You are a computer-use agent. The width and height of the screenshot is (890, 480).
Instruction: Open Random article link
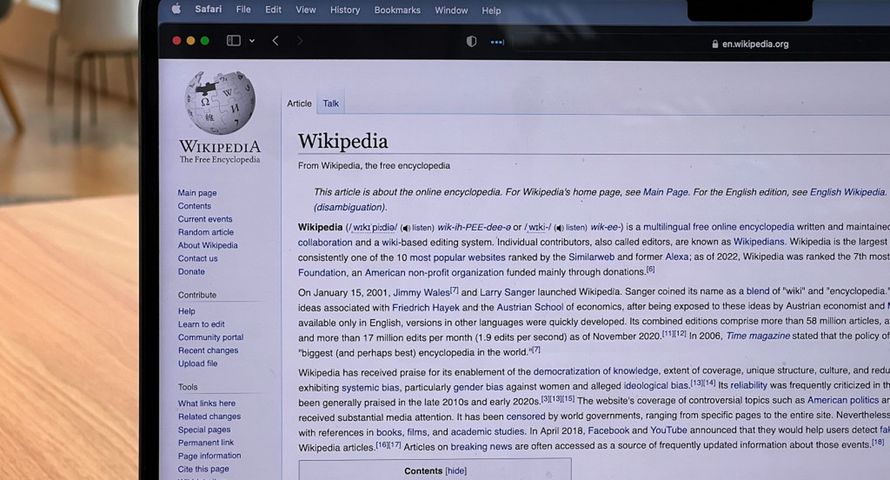tap(205, 232)
